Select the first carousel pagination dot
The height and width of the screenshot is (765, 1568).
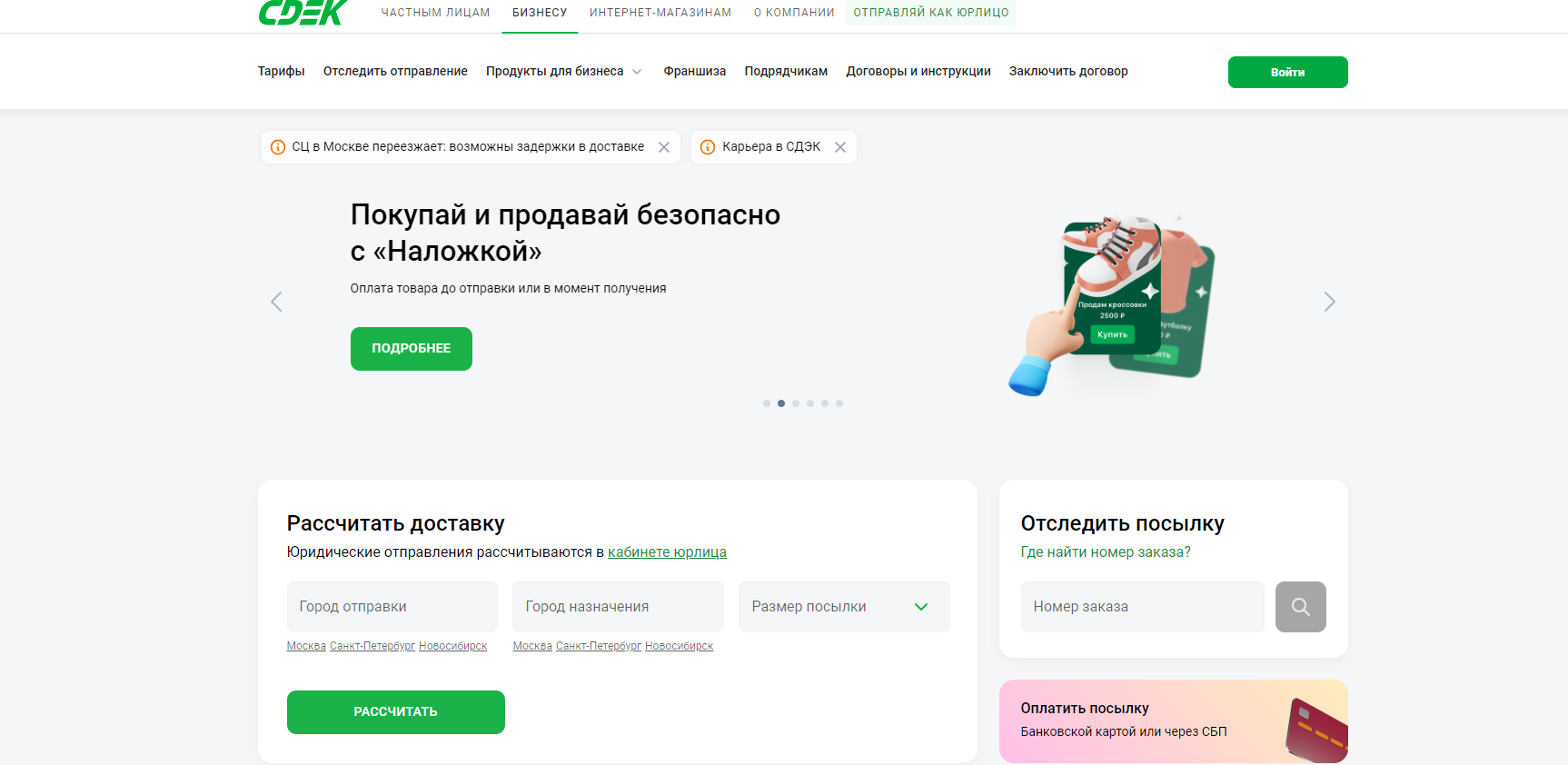767,403
